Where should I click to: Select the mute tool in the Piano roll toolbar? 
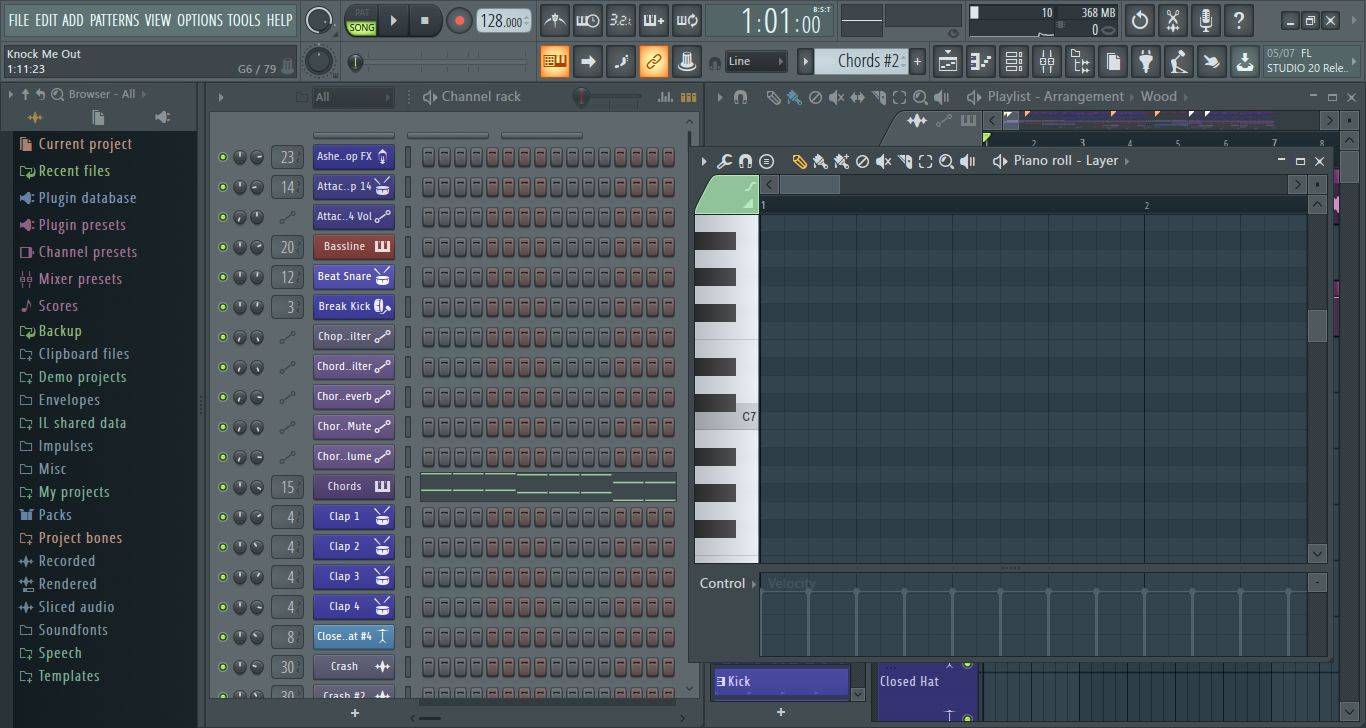[x=882, y=161]
